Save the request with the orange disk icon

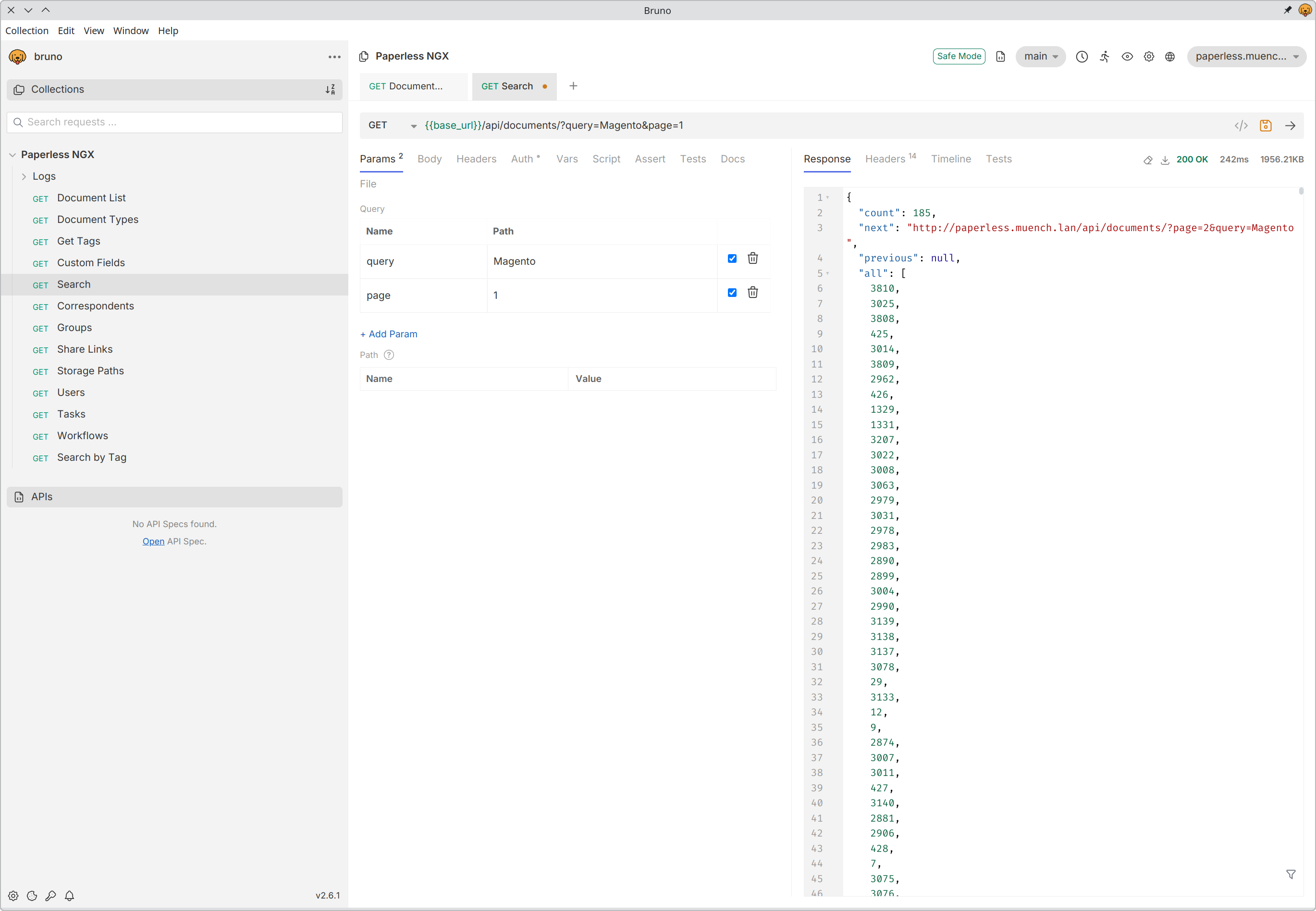(x=1266, y=125)
